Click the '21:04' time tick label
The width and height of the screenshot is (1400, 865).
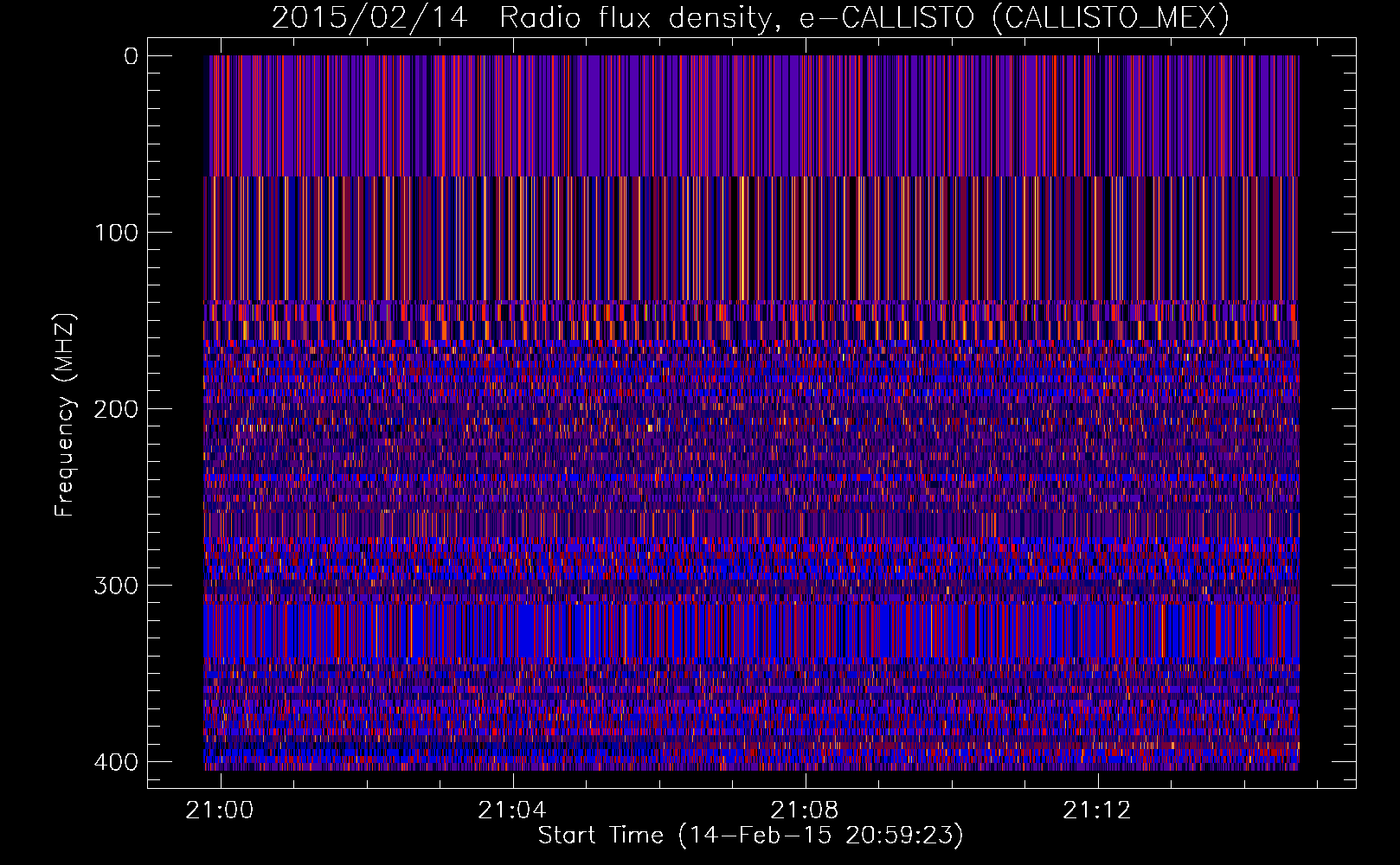point(513,811)
